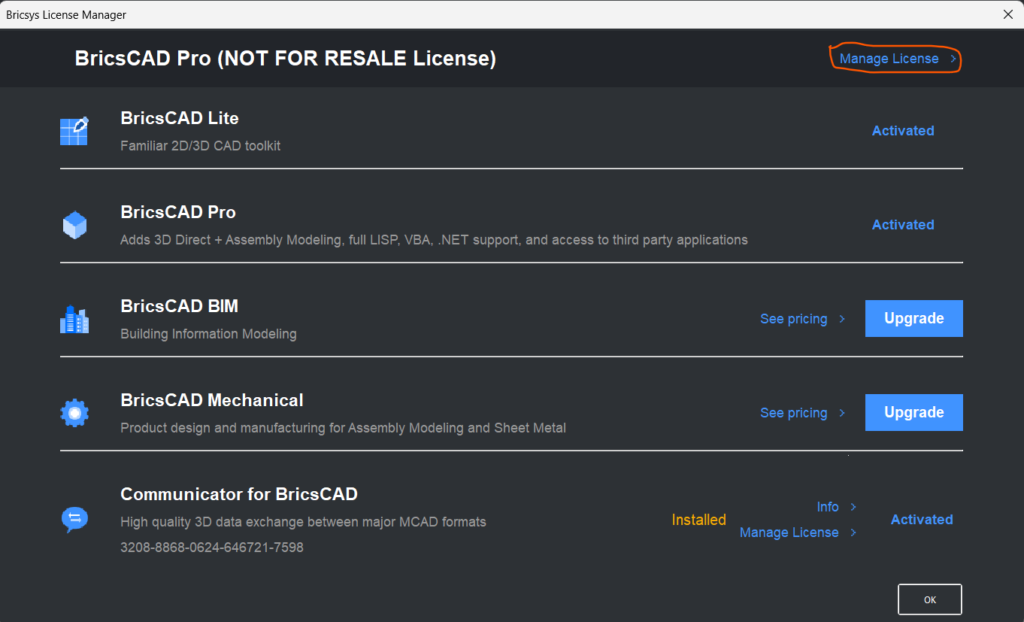Confirm the dialog with the OK button
The image size is (1024, 622).
coord(929,599)
